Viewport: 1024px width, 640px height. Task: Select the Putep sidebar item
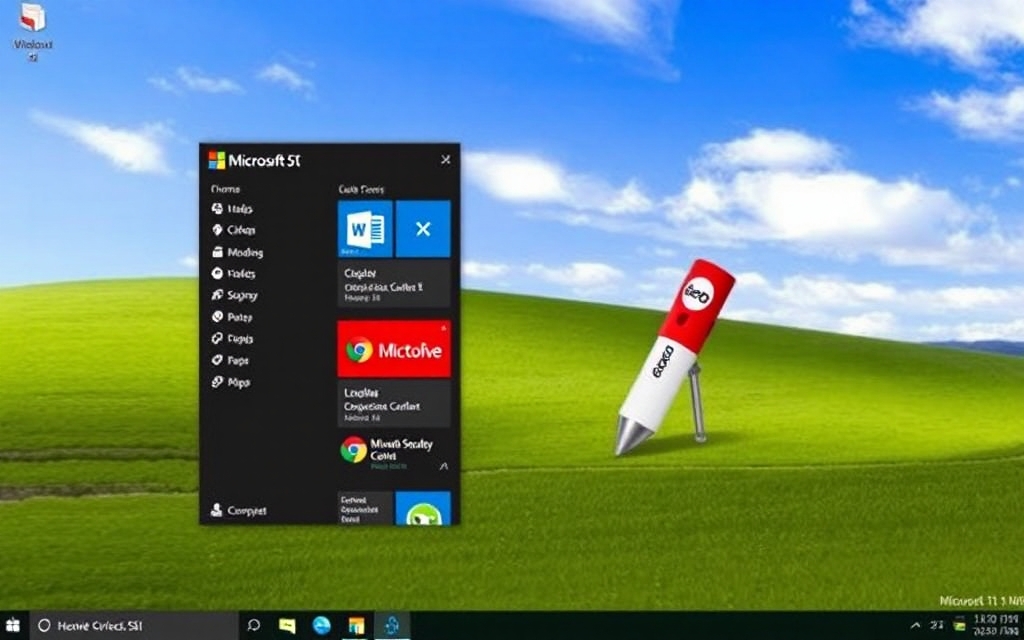[x=232, y=317]
